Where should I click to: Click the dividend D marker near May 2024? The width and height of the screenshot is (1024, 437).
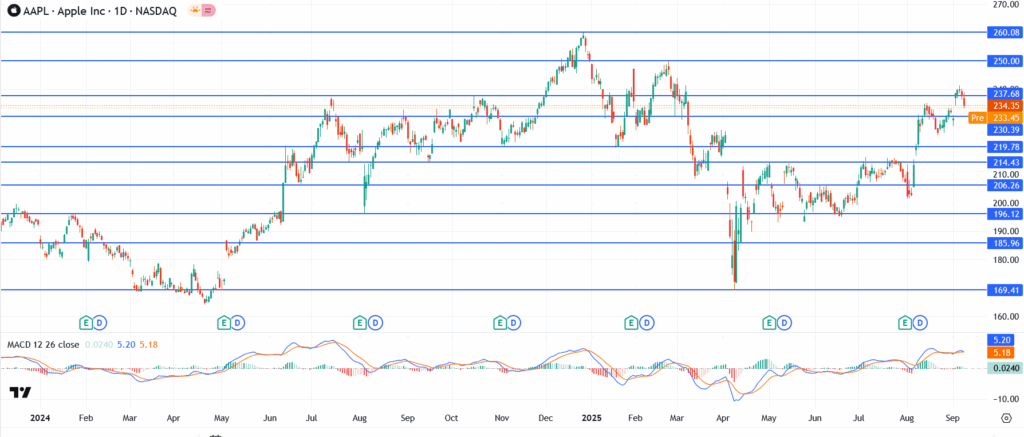[x=240, y=322]
